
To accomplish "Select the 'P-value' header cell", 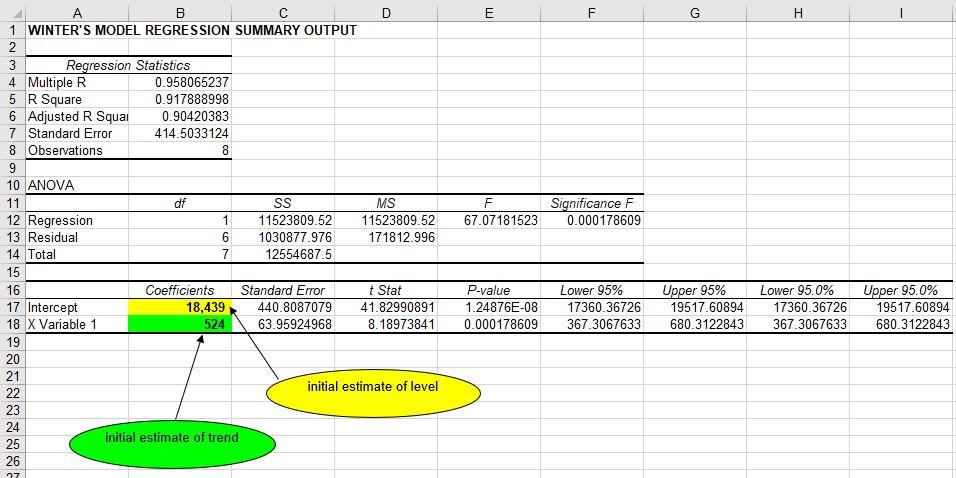I will pyautogui.click(x=489, y=290).
